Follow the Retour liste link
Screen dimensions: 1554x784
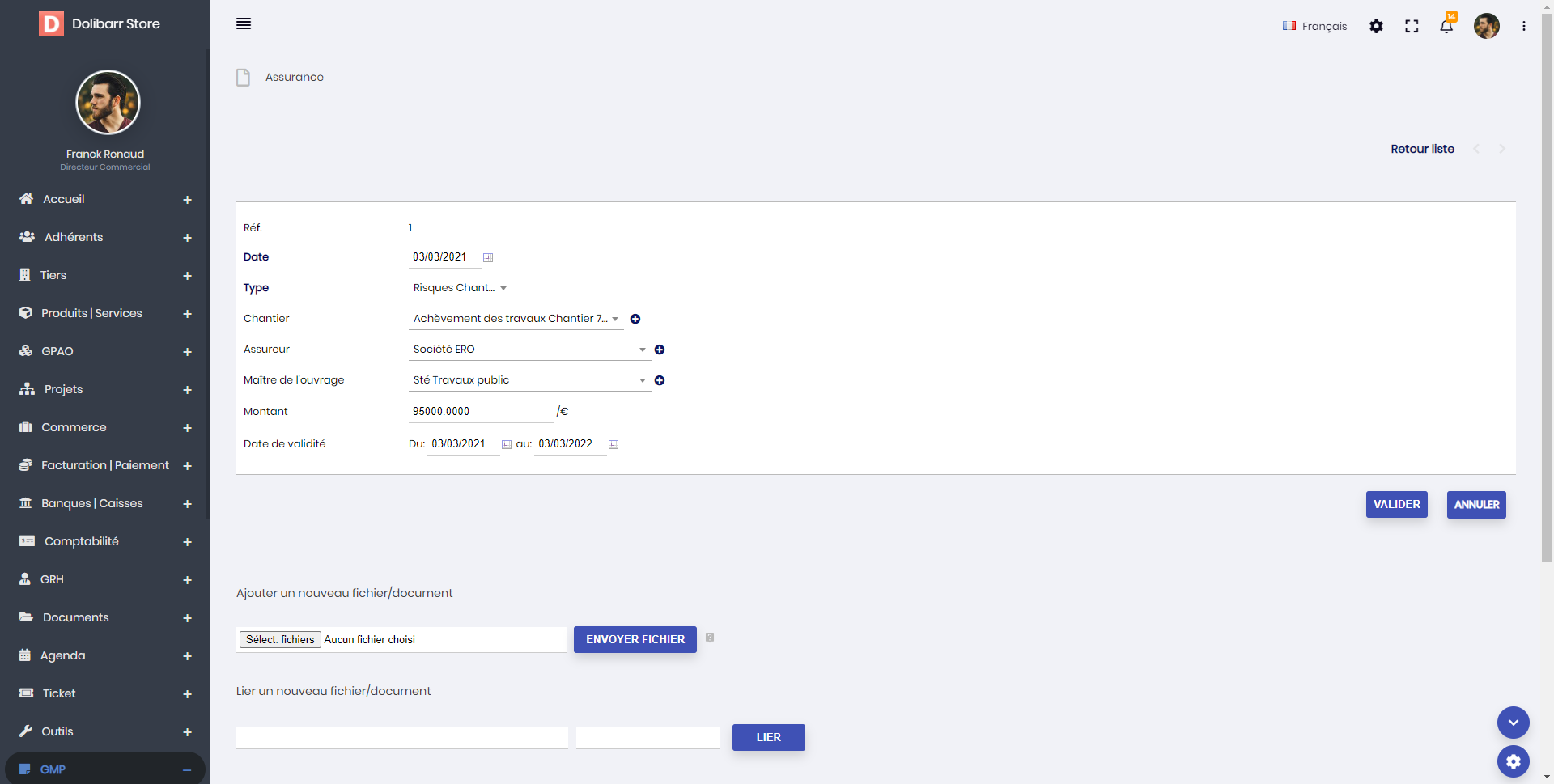tap(1422, 149)
